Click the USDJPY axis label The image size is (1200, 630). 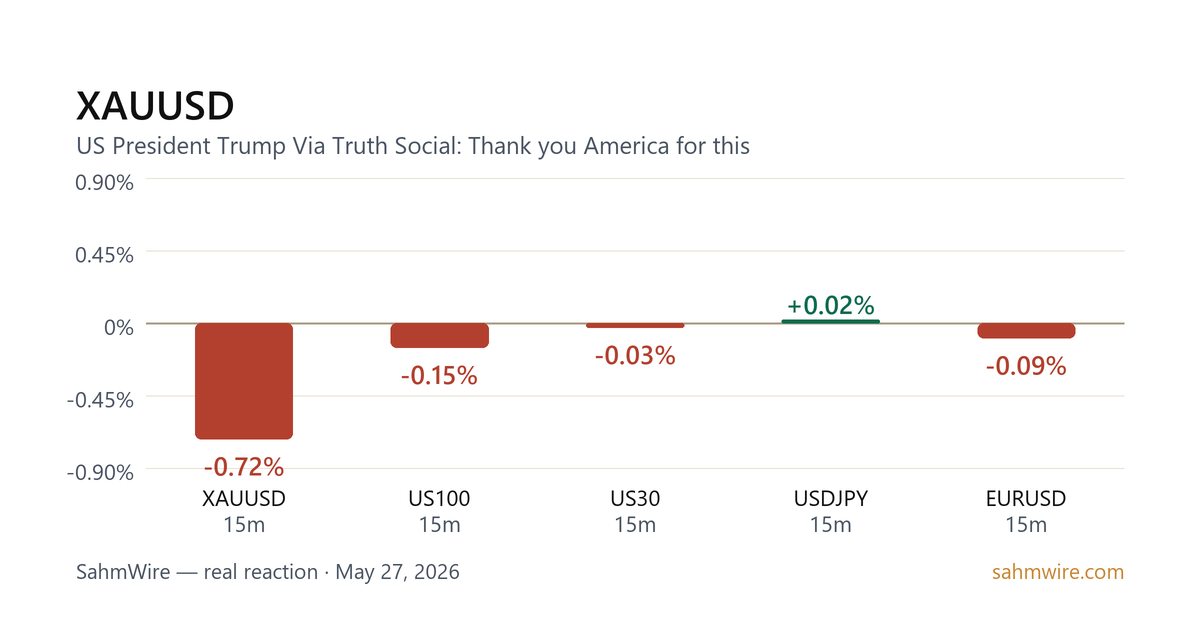point(831,498)
